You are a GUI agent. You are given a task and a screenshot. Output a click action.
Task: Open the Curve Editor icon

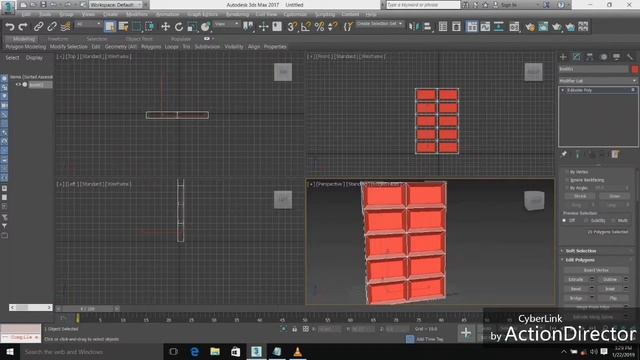[485, 27]
